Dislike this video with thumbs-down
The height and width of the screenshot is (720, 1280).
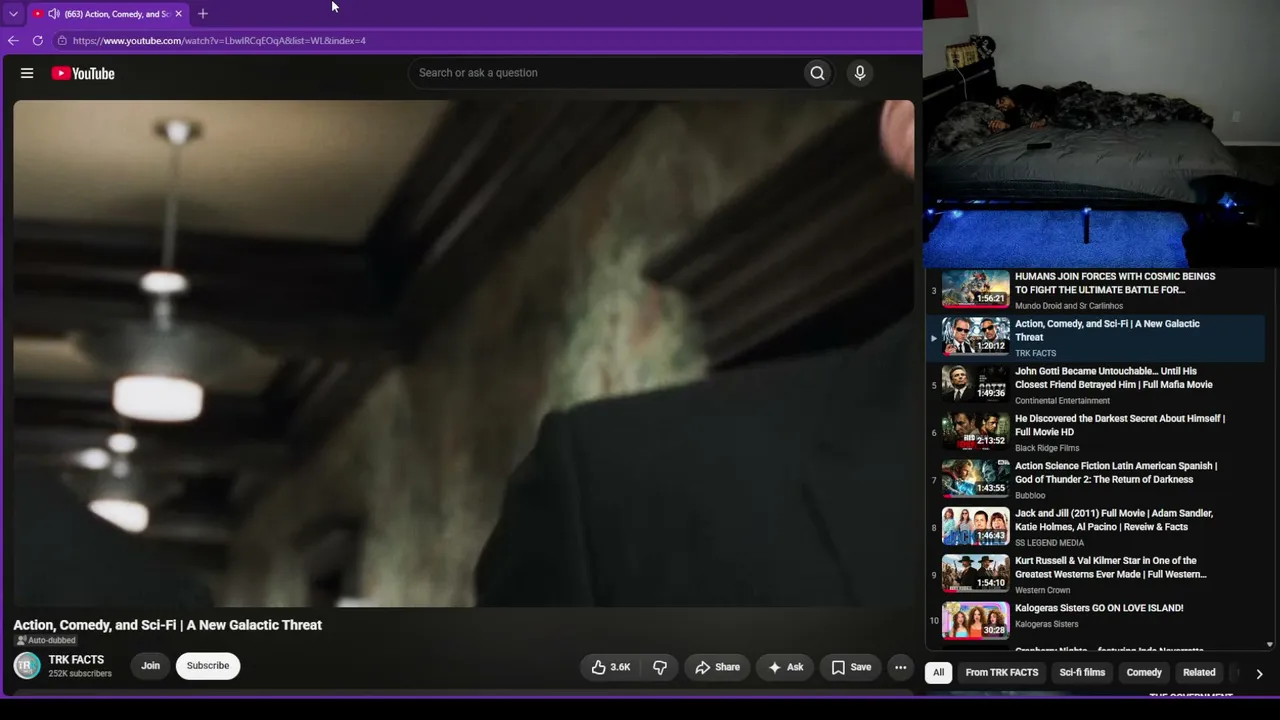coord(660,667)
